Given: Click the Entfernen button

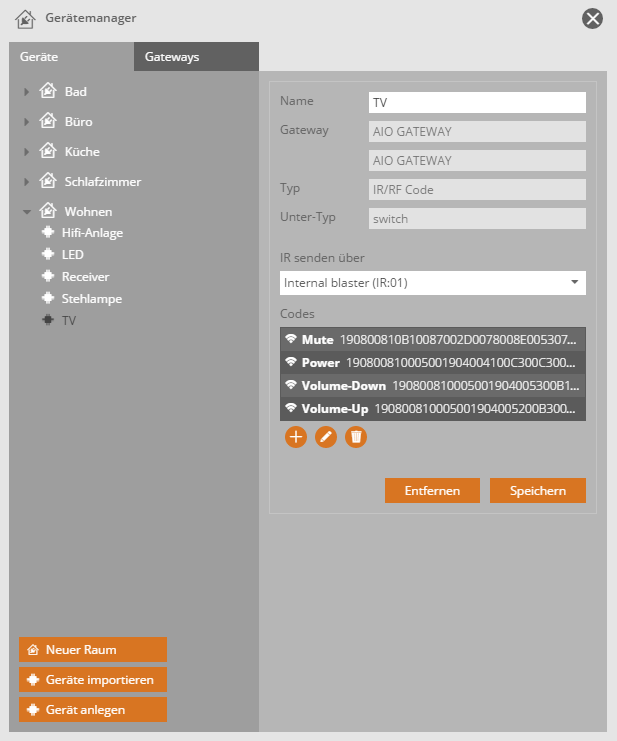Looking at the screenshot, I should point(432,491).
